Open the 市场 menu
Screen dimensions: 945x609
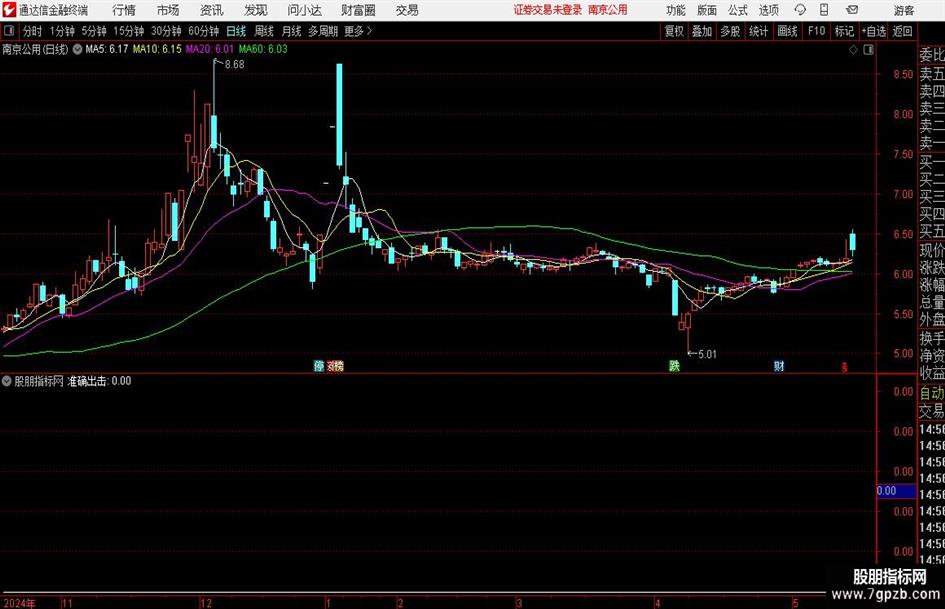[x=168, y=10]
